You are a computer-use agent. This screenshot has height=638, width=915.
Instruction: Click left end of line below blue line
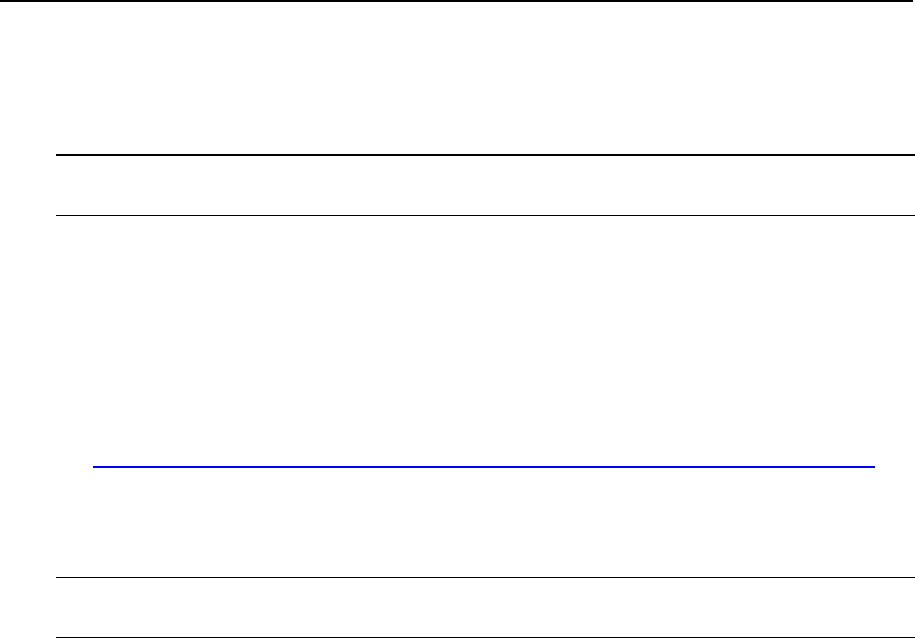pyautogui.click(x=57, y=577)
